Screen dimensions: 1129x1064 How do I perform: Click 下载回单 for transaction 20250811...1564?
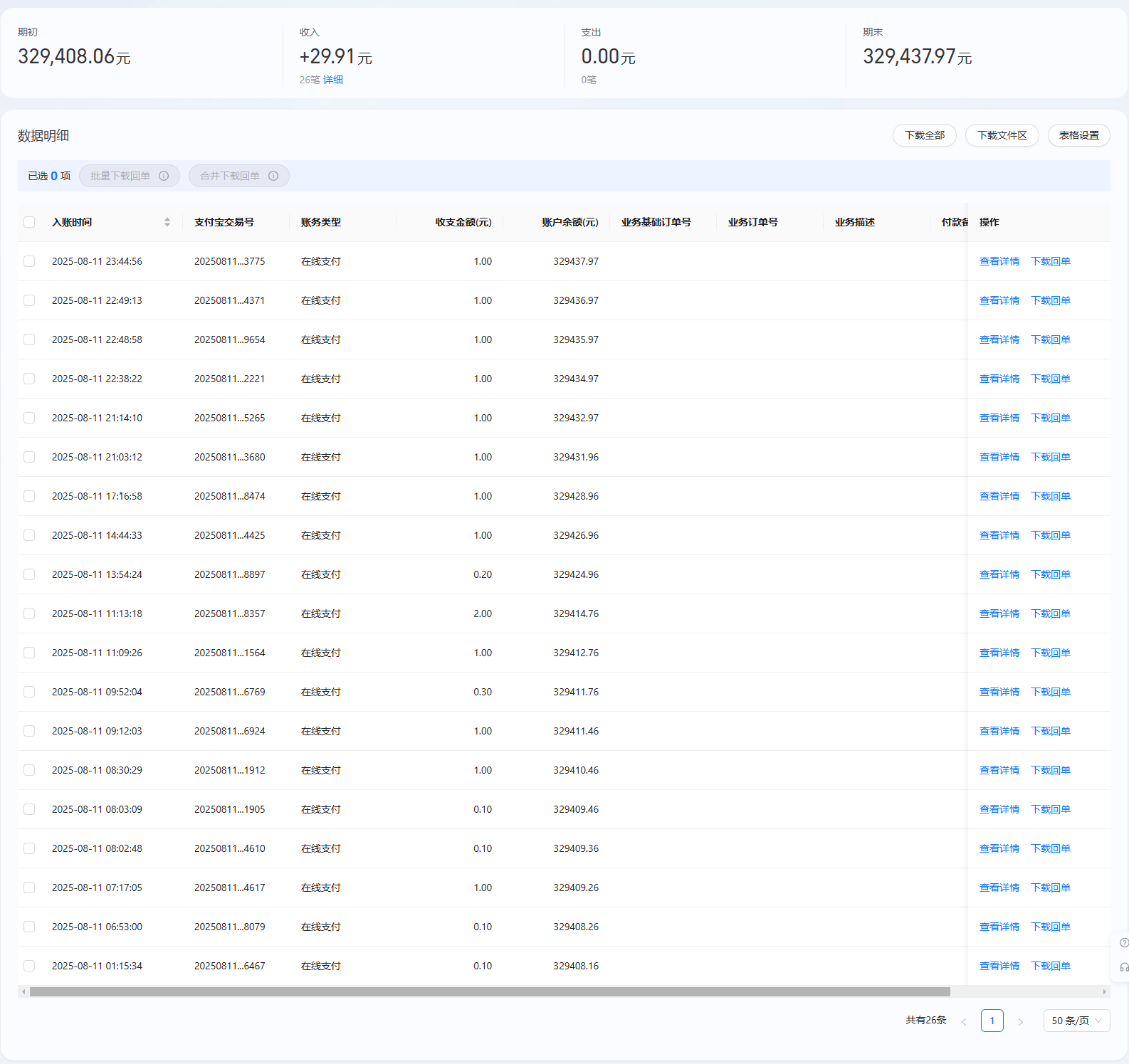pos(1051,653)
